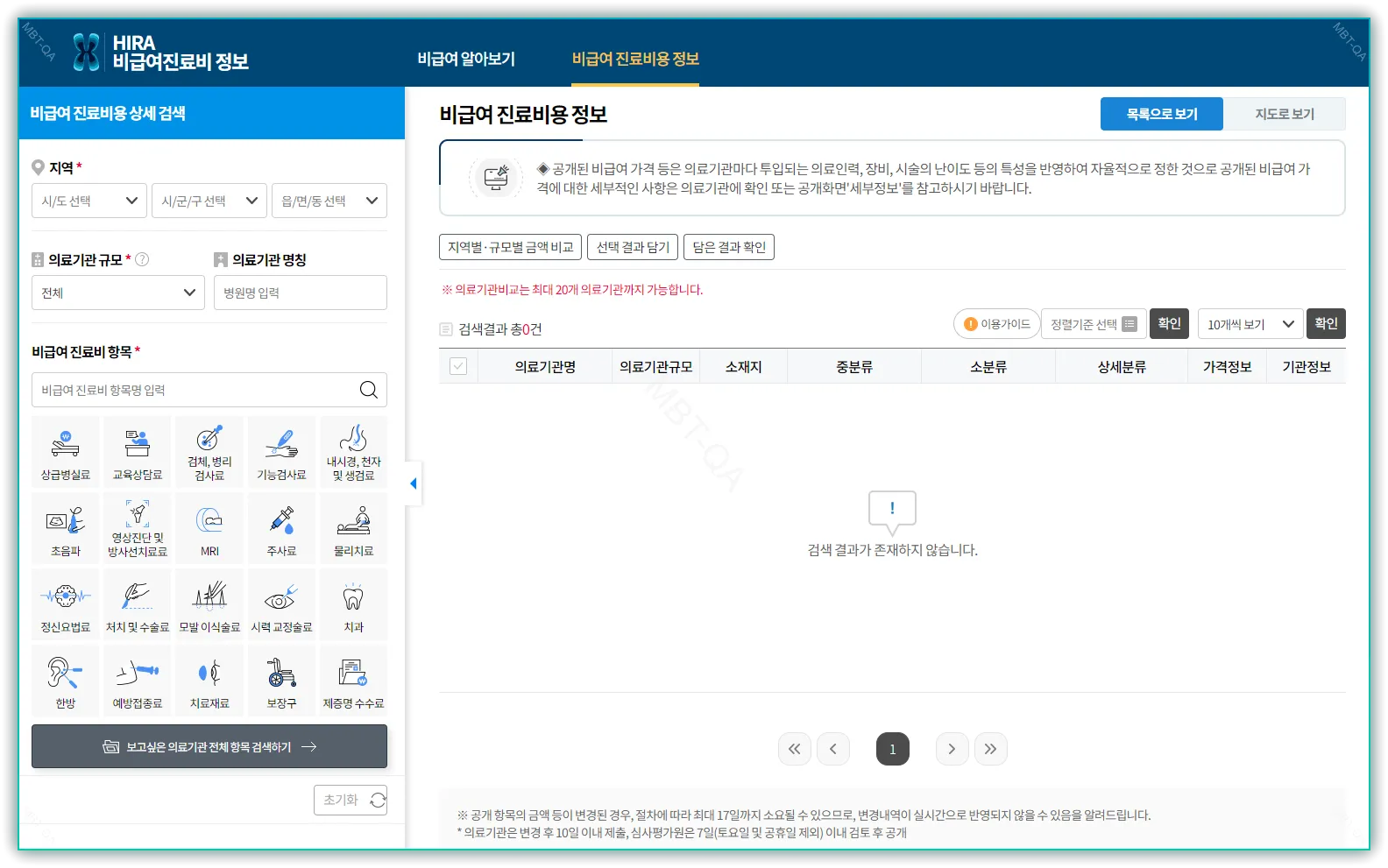
Task: Select the 치료재료 category icon
Action: click(209, 681)
